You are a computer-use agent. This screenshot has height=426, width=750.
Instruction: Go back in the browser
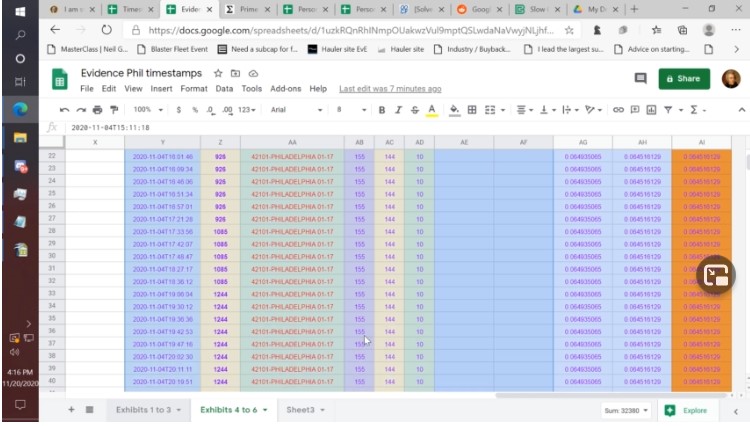coord(55,30)
